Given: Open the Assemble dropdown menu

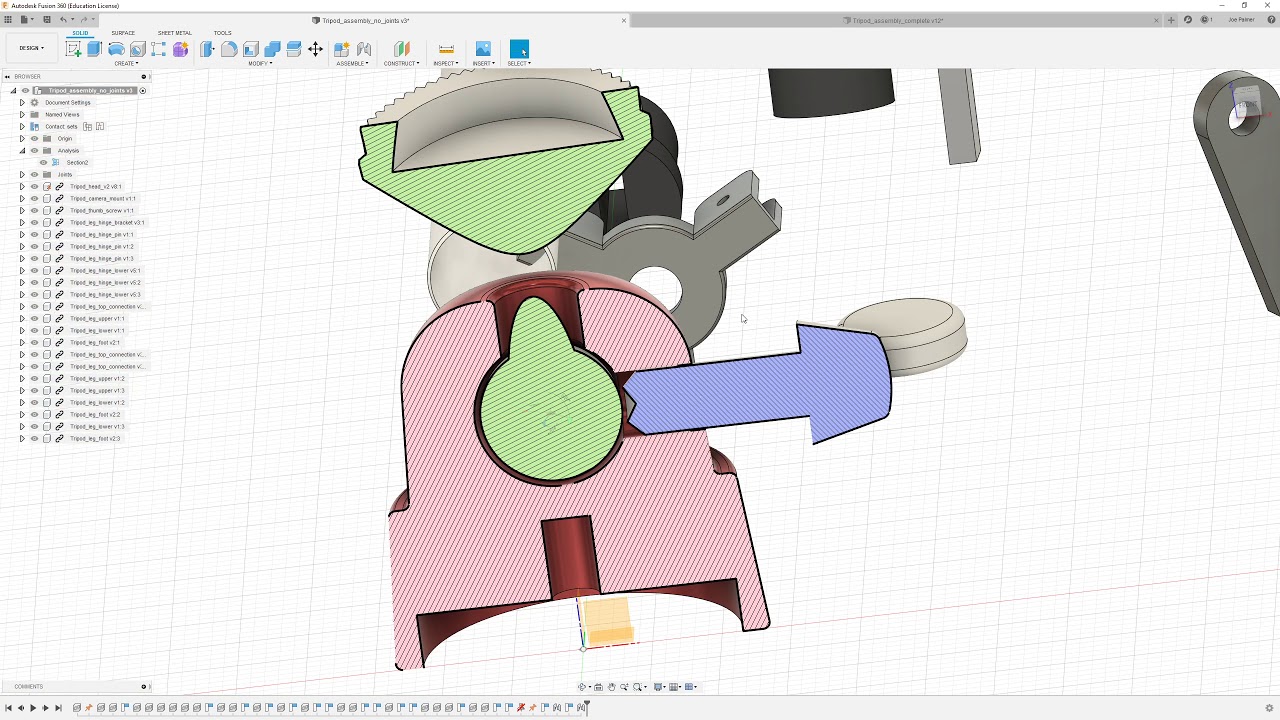Looking at the screenshot, I should [352, 64].
